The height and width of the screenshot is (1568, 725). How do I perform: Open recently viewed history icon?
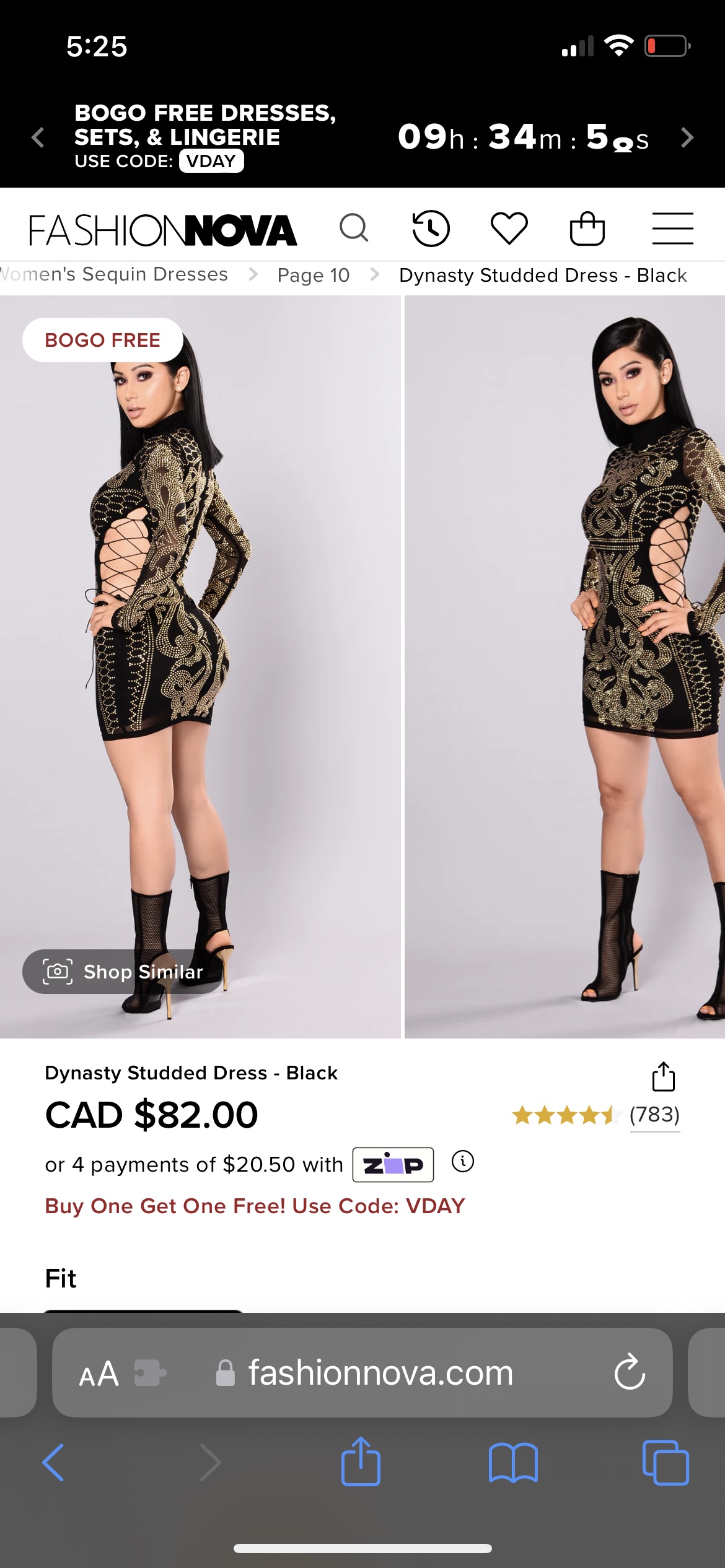coord(431,229)
